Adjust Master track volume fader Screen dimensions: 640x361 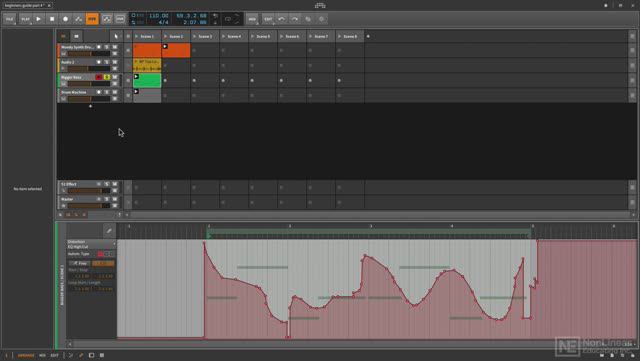coord(89,206)
